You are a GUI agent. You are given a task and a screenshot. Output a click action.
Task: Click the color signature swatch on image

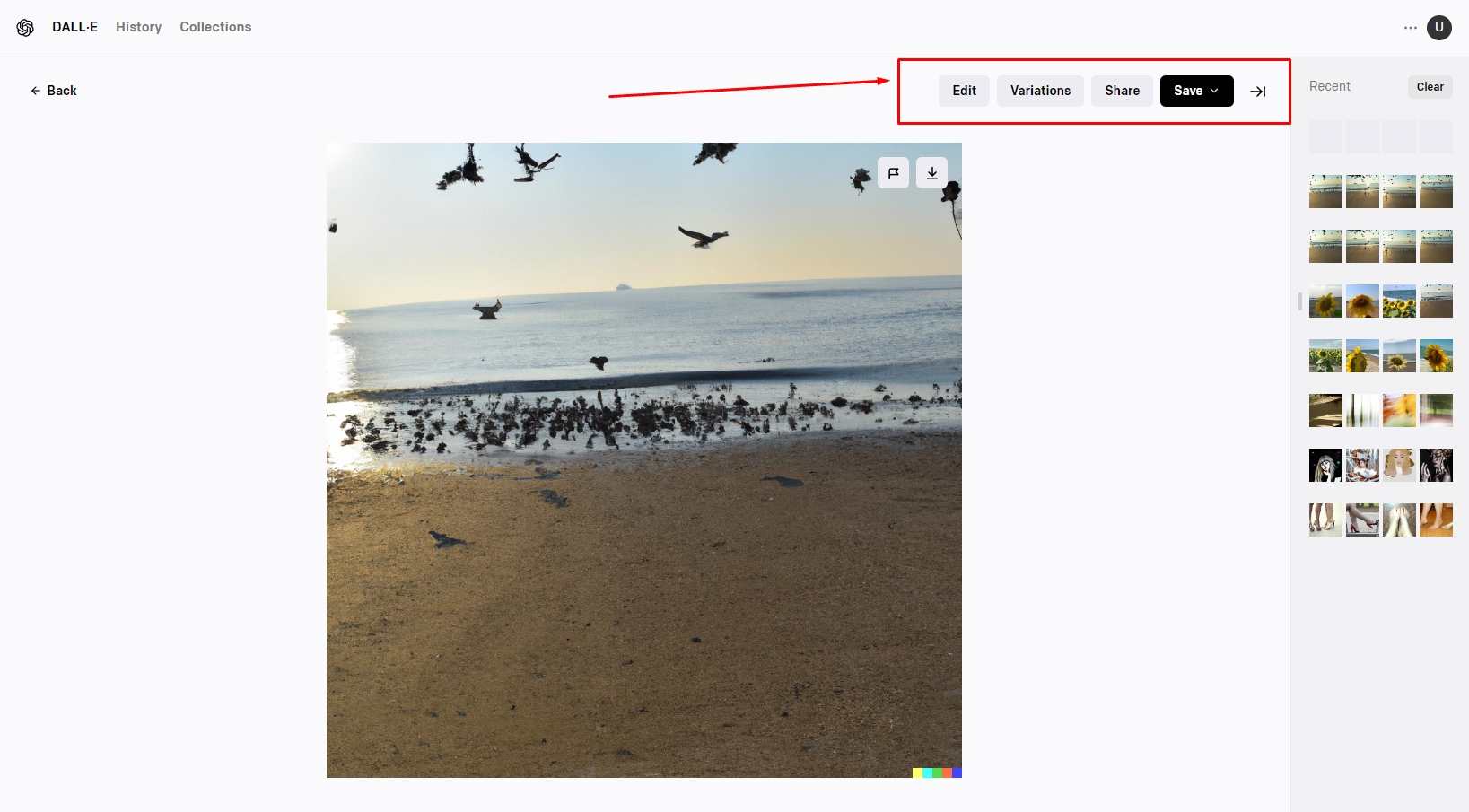[937, 773]
